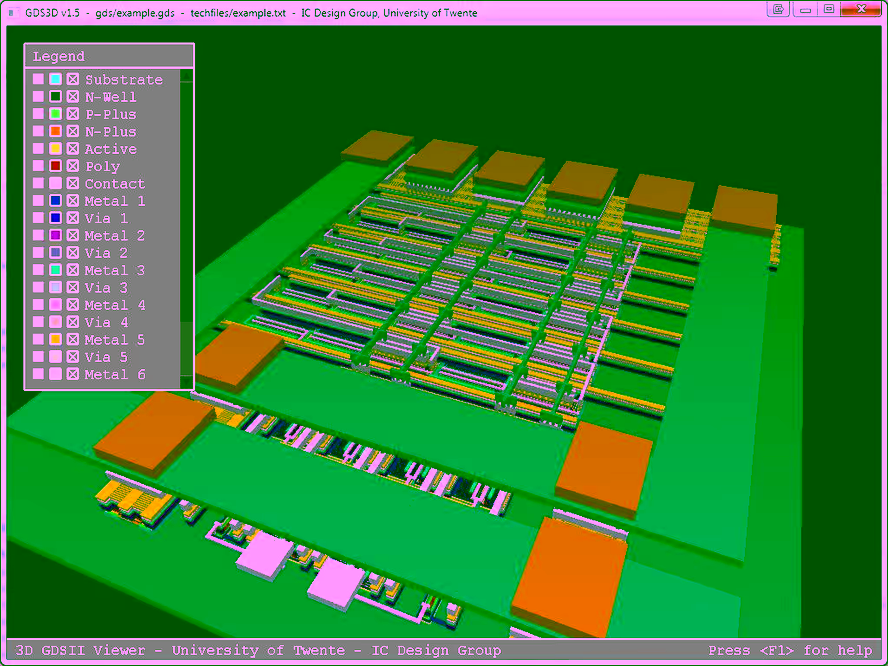Image resolution: width=888 pixels, height=666 pixels.
Task: Toggle the N-Well layer visibility checkbox
Action: [x=72, y=97]
